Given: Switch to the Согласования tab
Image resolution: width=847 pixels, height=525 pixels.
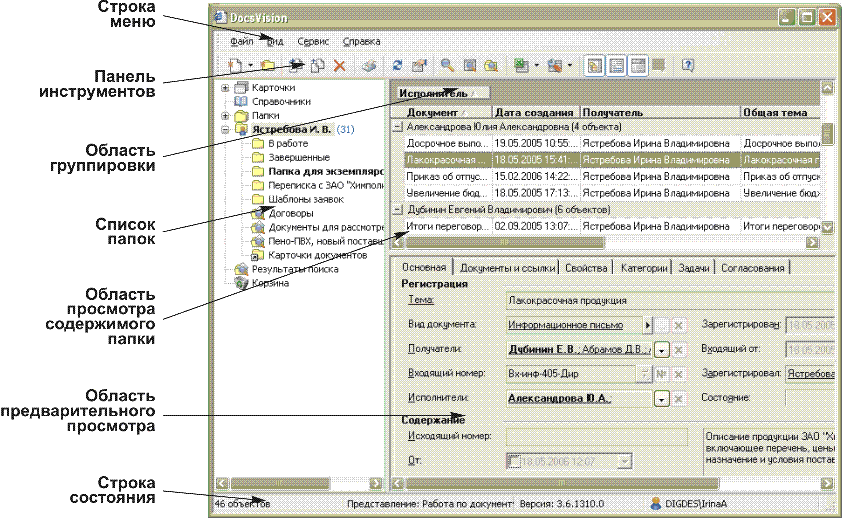Looking at the screenshot, I should (752, 268).
